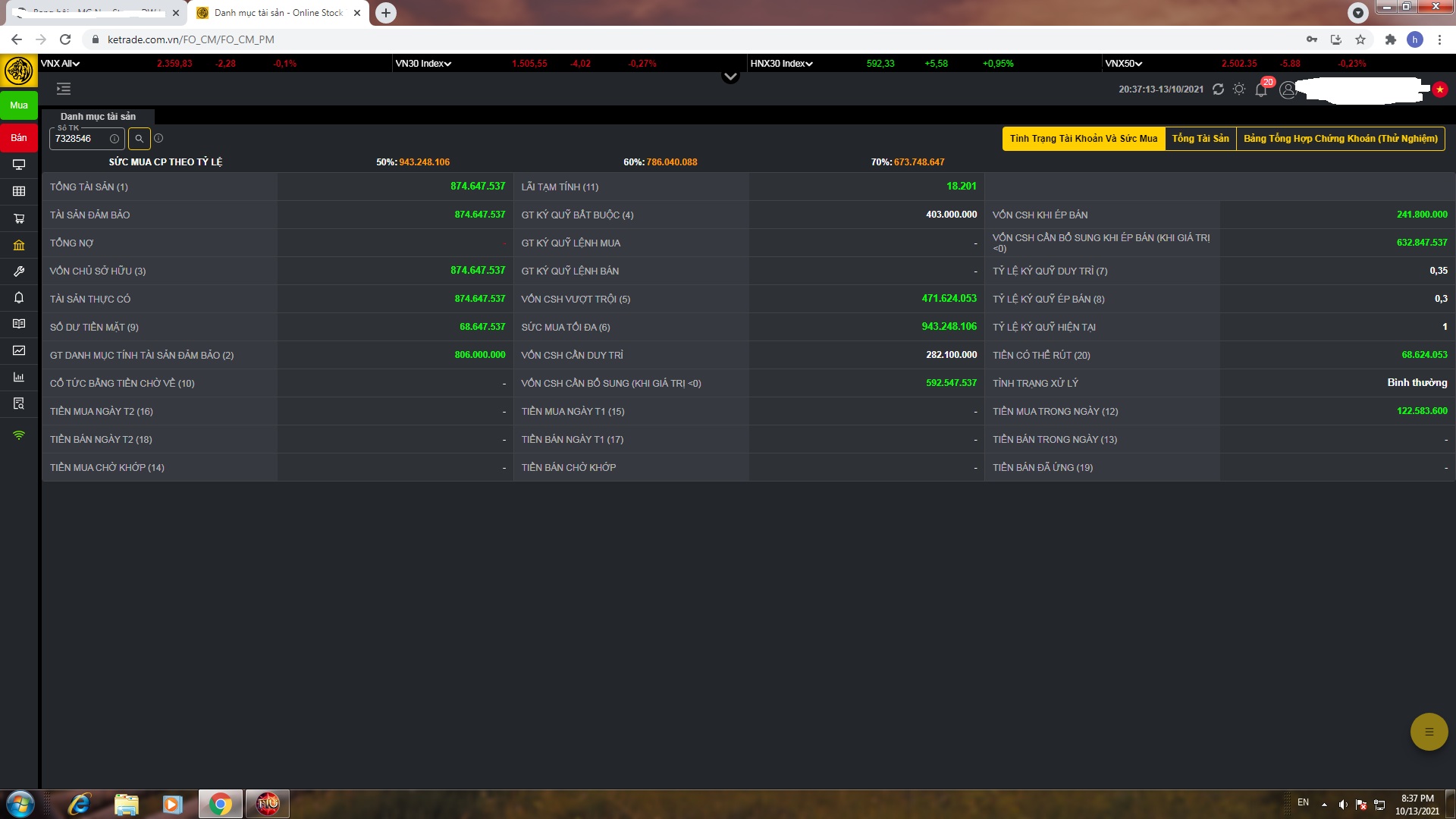Open the notification bell with badge 20
This screenshot has height=819, width=1456.
(x=1261, y=89)
